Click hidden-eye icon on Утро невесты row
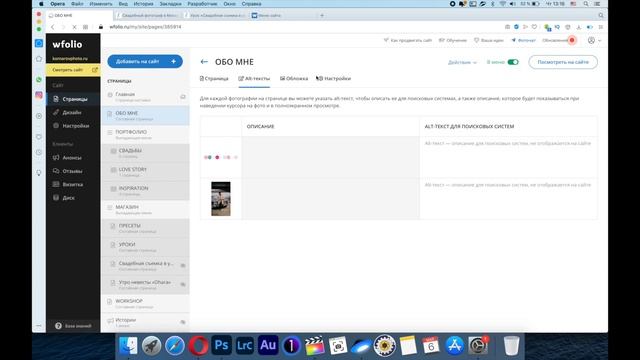This screenshot has height=360, width=640. tap(183, 284)
